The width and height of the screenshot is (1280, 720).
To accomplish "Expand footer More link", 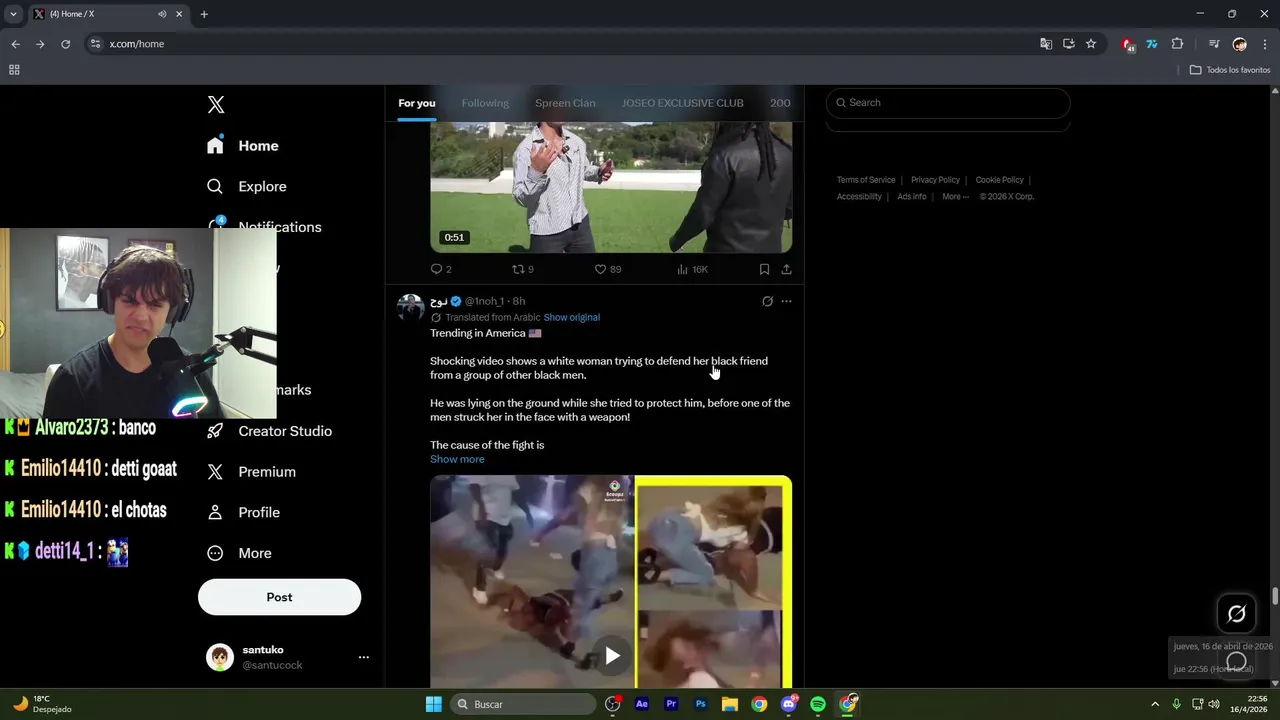I will (955, 197).
